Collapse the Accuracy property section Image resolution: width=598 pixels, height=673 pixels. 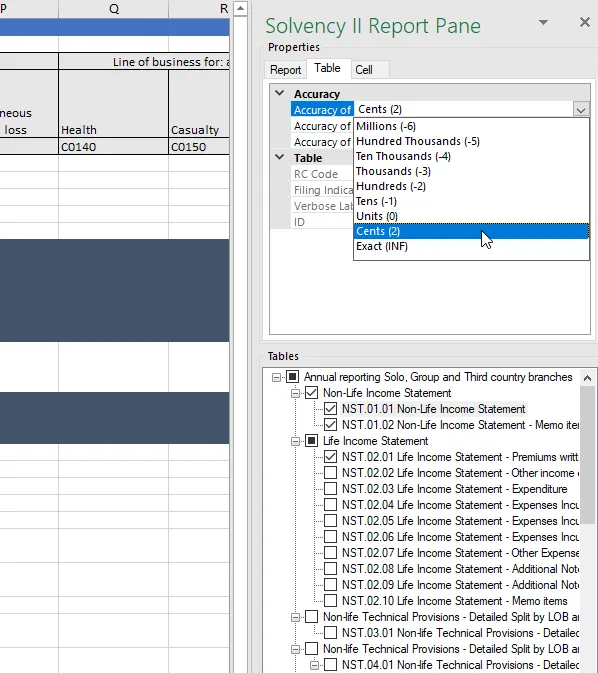[x=279, y=93]
